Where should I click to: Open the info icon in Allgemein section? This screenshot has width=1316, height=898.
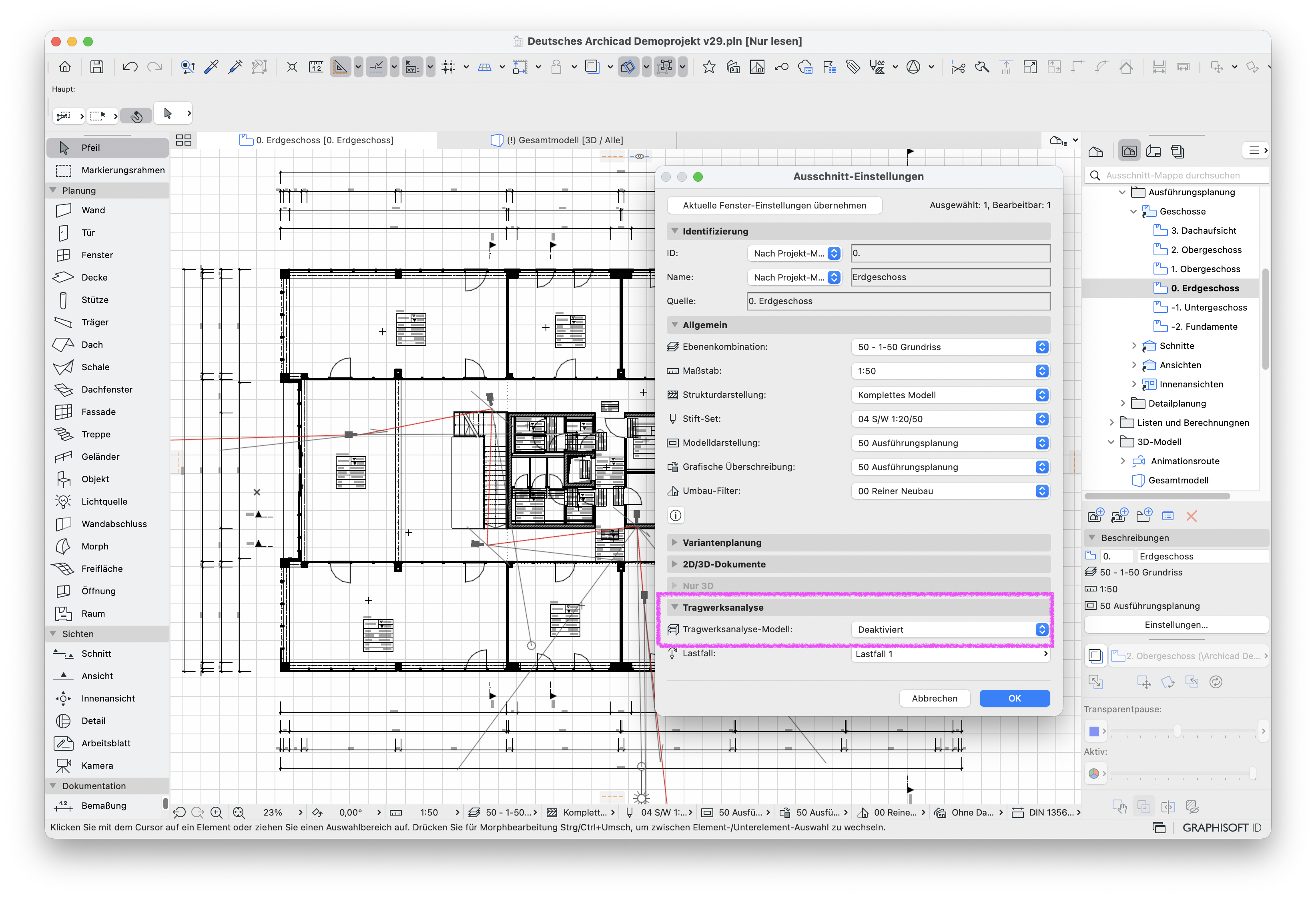[x=676, y=515]
